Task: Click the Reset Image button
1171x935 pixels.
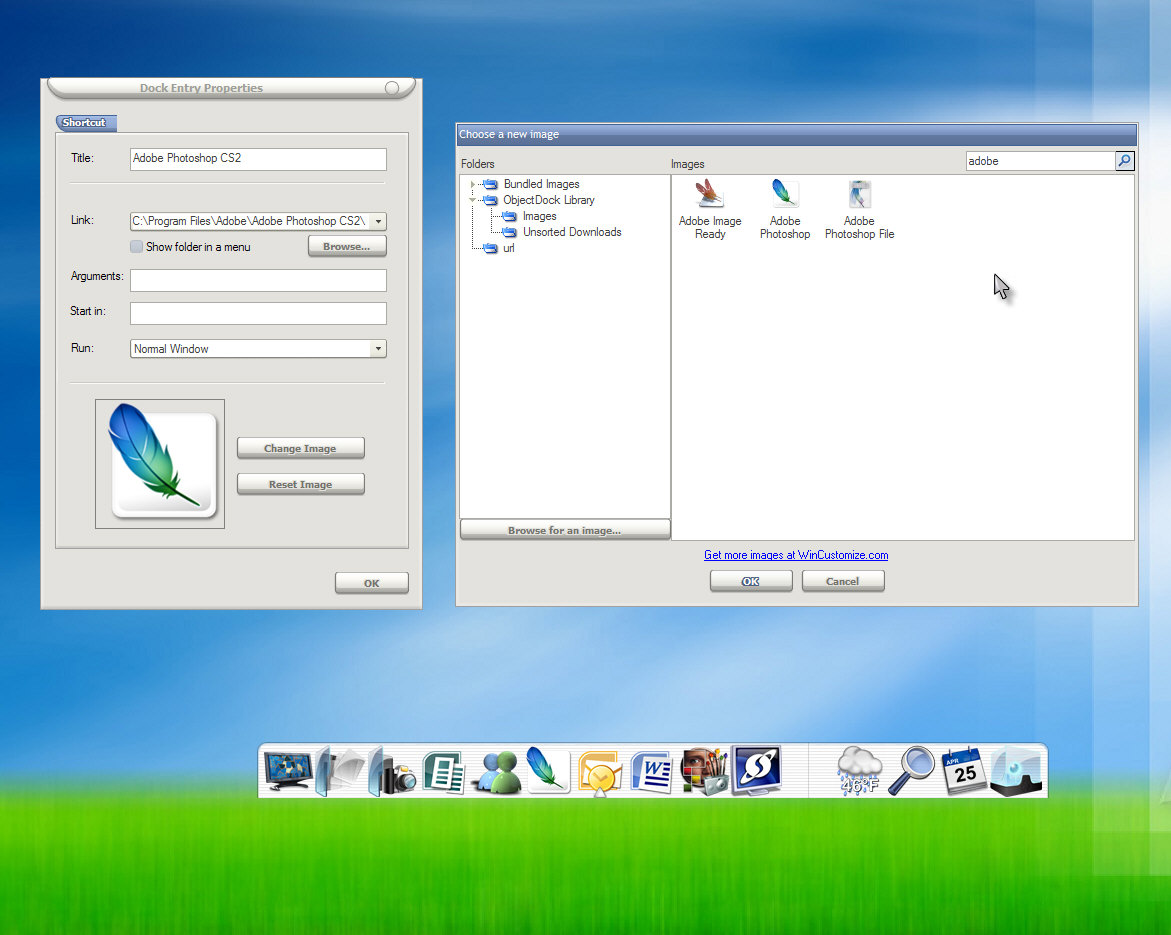Action: (x=301, y=484)
